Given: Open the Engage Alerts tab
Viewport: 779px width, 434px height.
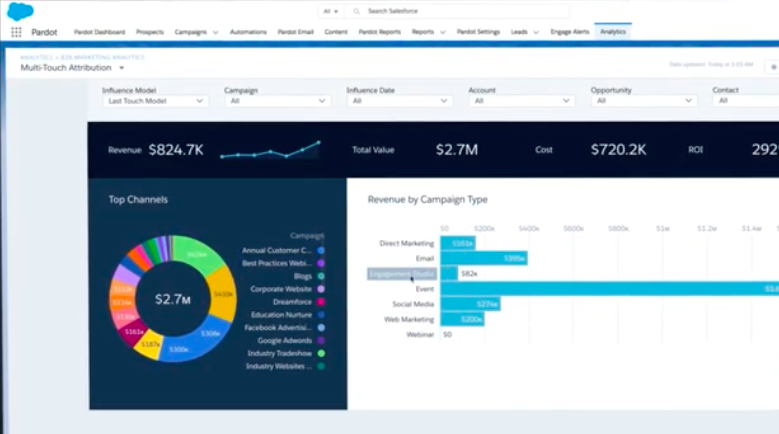Looking at the screenshot, I should click(x=570, y=32).
